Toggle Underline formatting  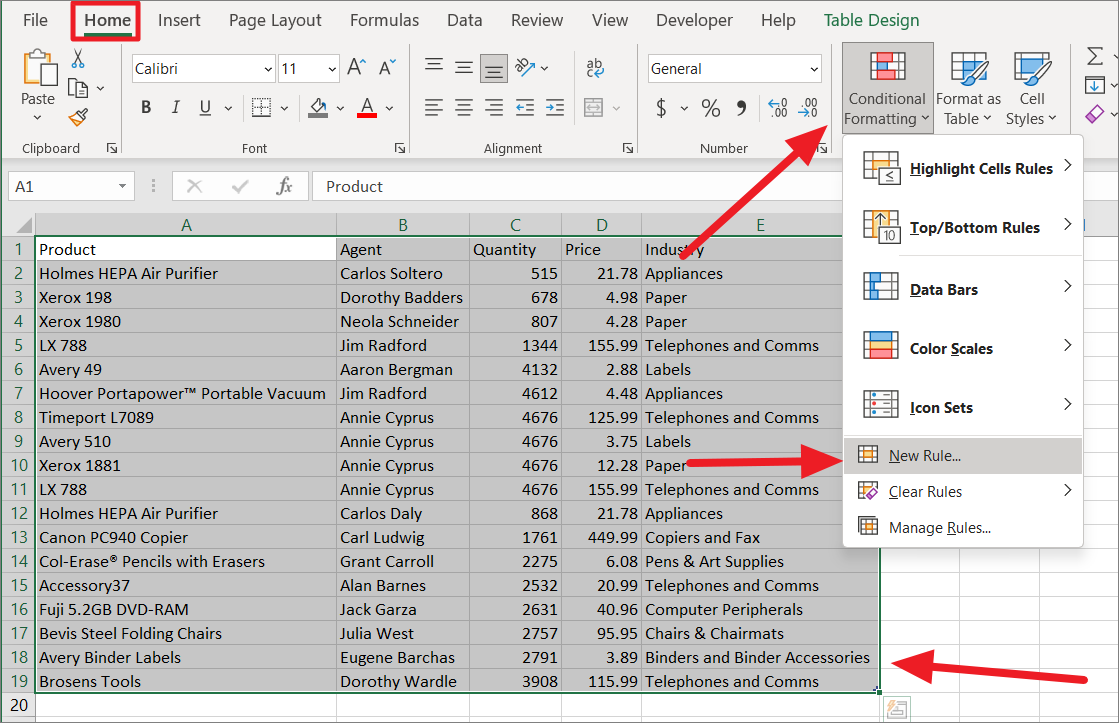205,108
